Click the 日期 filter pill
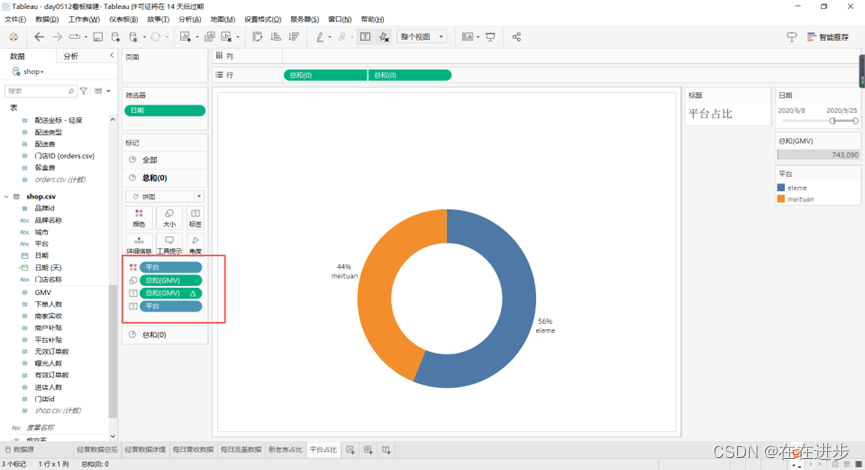This screenshot has width=865, height=470. (164, 110)
